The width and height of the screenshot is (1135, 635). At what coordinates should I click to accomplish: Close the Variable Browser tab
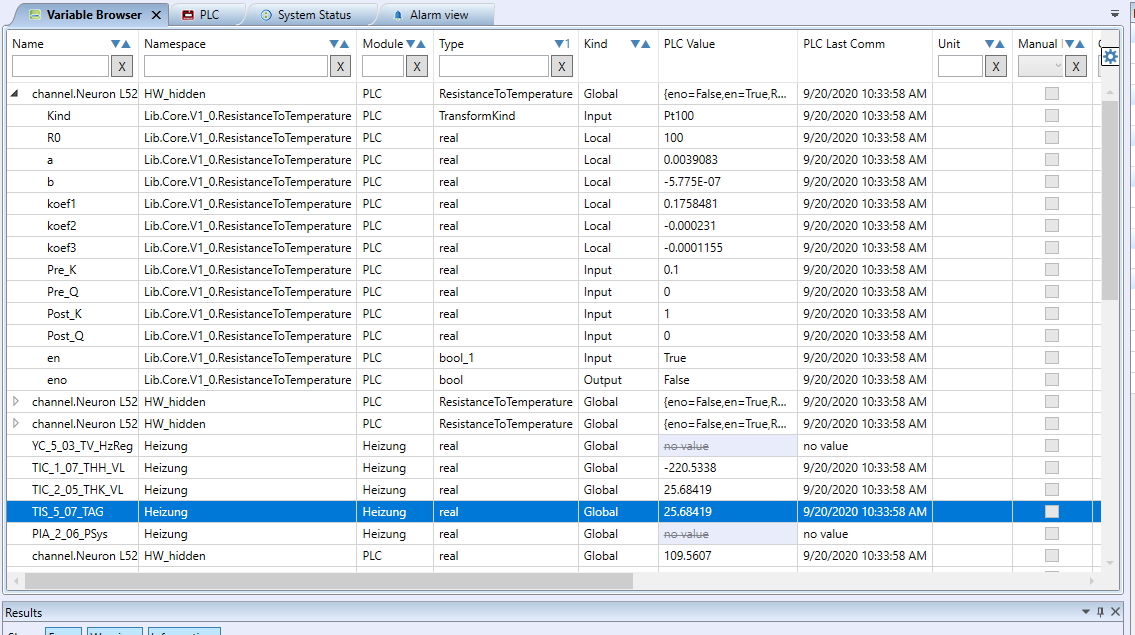(155, 15)
